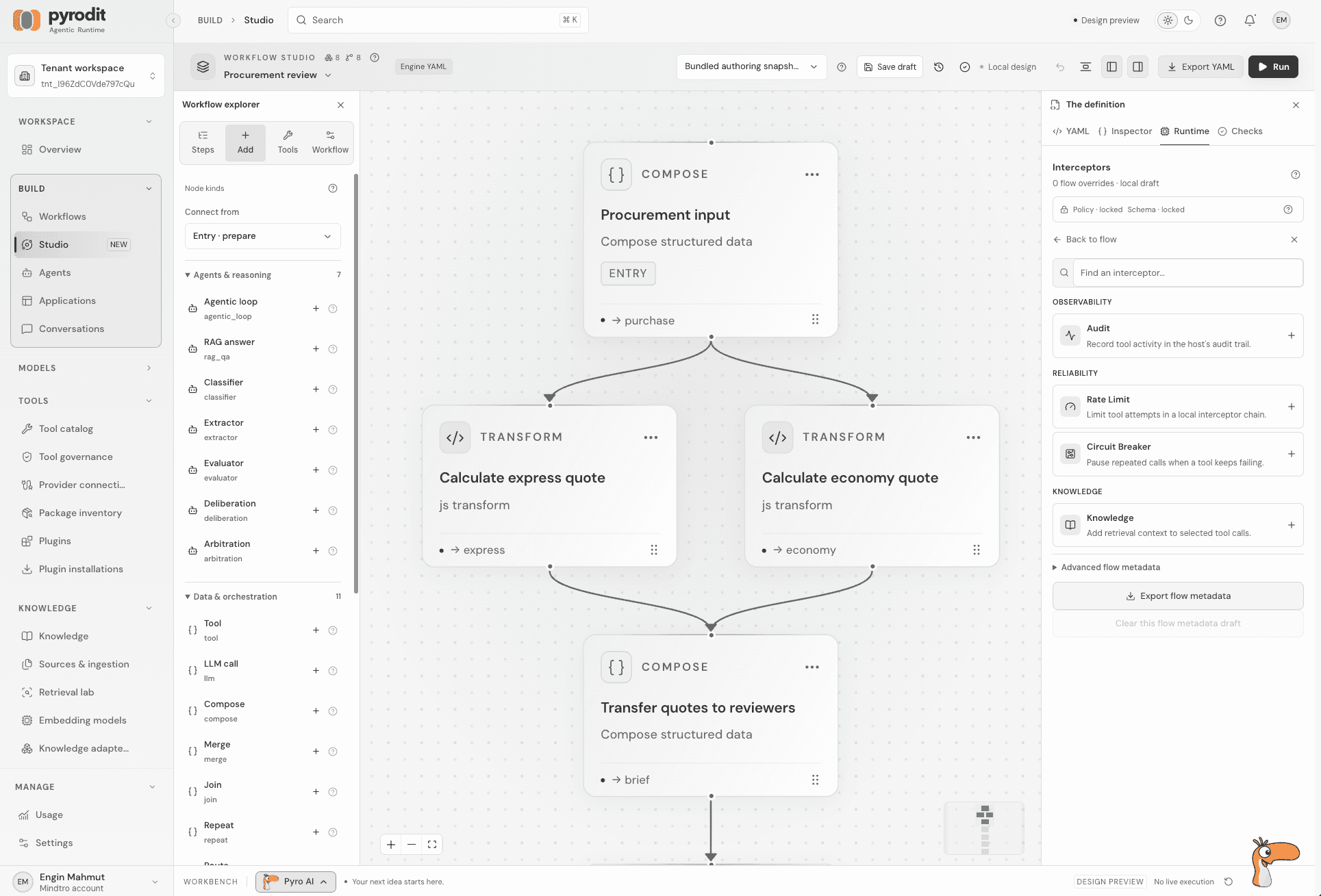Grab handle of Calculate economy quote node
Screen dimensions: 1321x896
[x=977, y=550]
